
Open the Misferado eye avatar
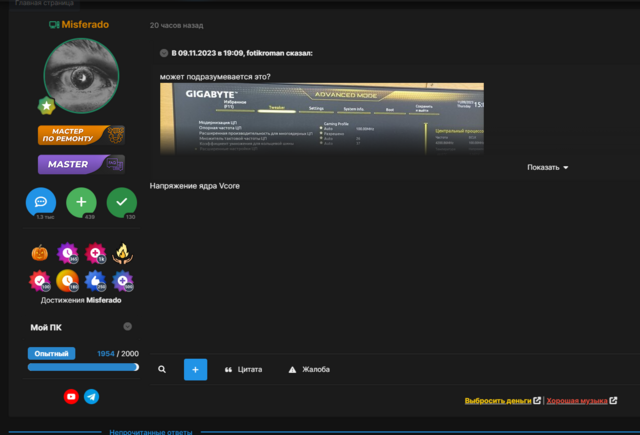click(82, 78)
